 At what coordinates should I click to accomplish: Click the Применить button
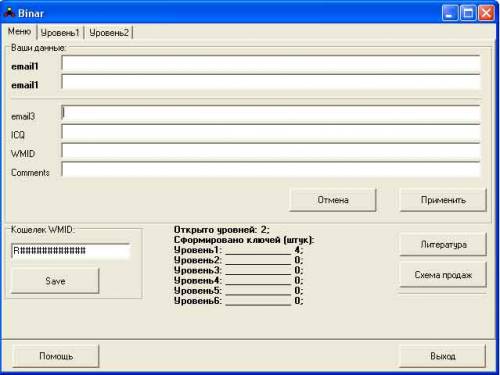pyautogui.click(x=443, y=200)
